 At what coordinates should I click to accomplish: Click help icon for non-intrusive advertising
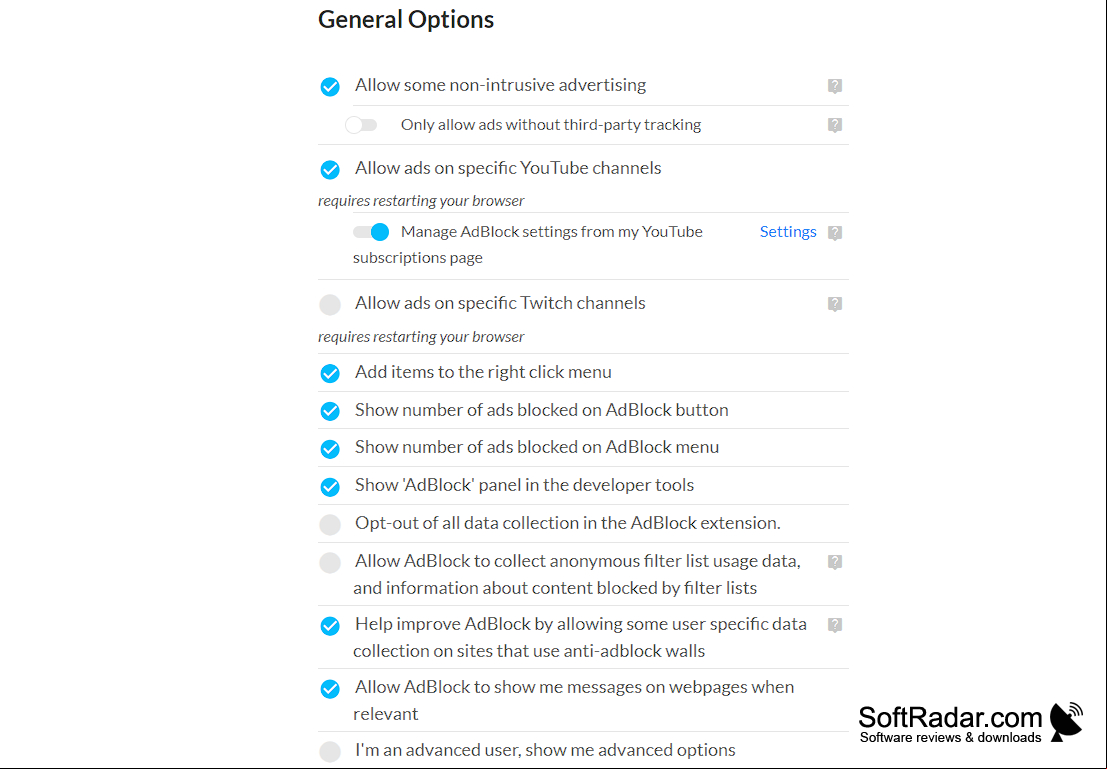(834, 86)
